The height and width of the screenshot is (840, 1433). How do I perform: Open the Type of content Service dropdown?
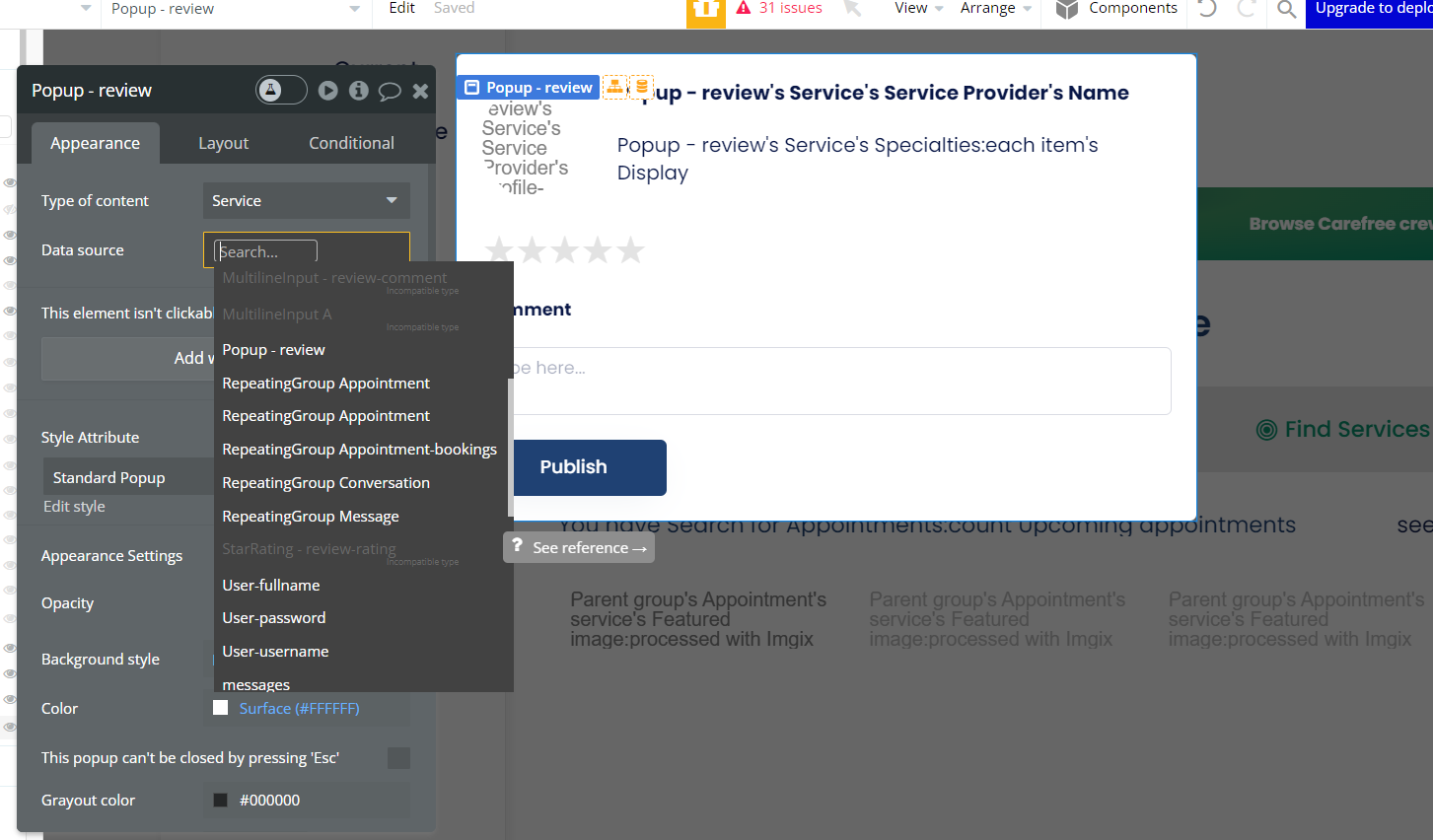click(x=306, y=200)
